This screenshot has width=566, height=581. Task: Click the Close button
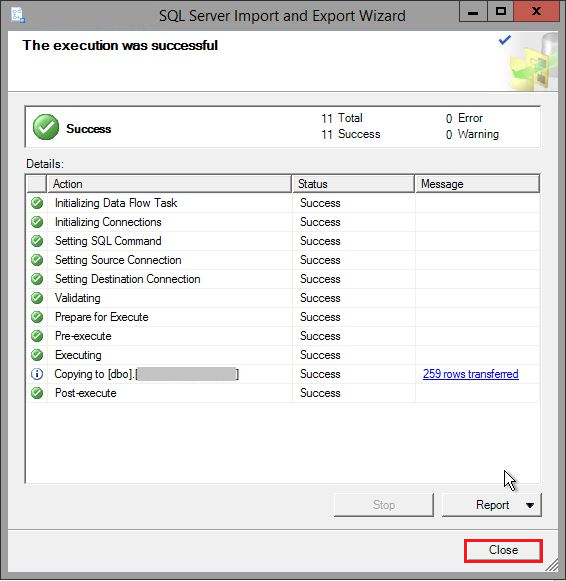pos(503,550)
